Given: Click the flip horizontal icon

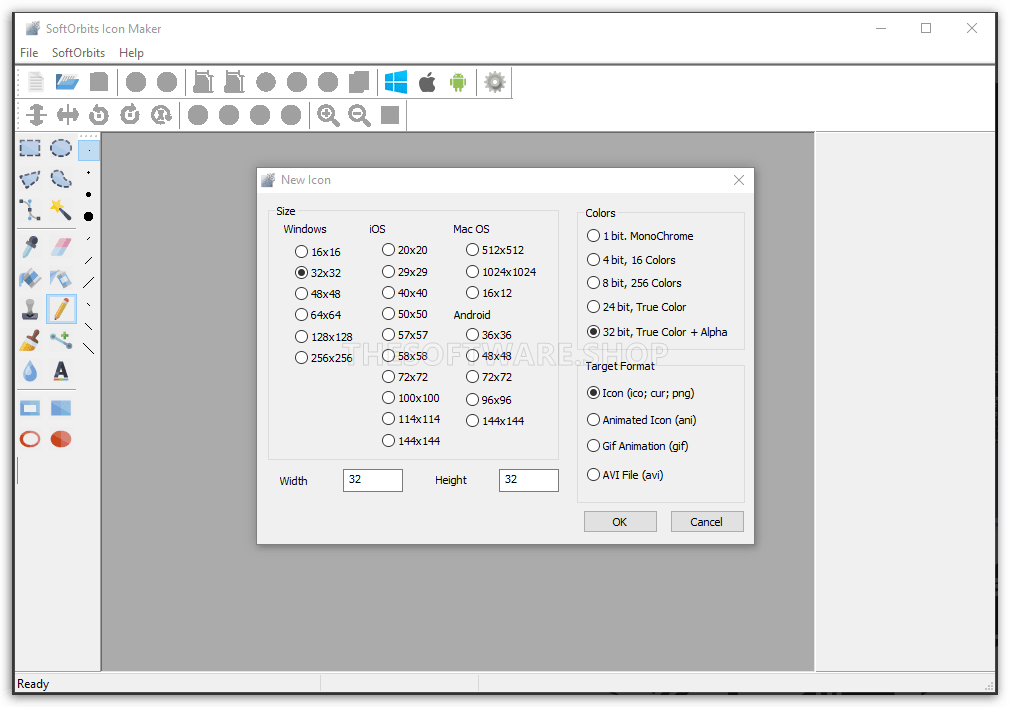Looking at the screenshot, I should pos(68,115).
